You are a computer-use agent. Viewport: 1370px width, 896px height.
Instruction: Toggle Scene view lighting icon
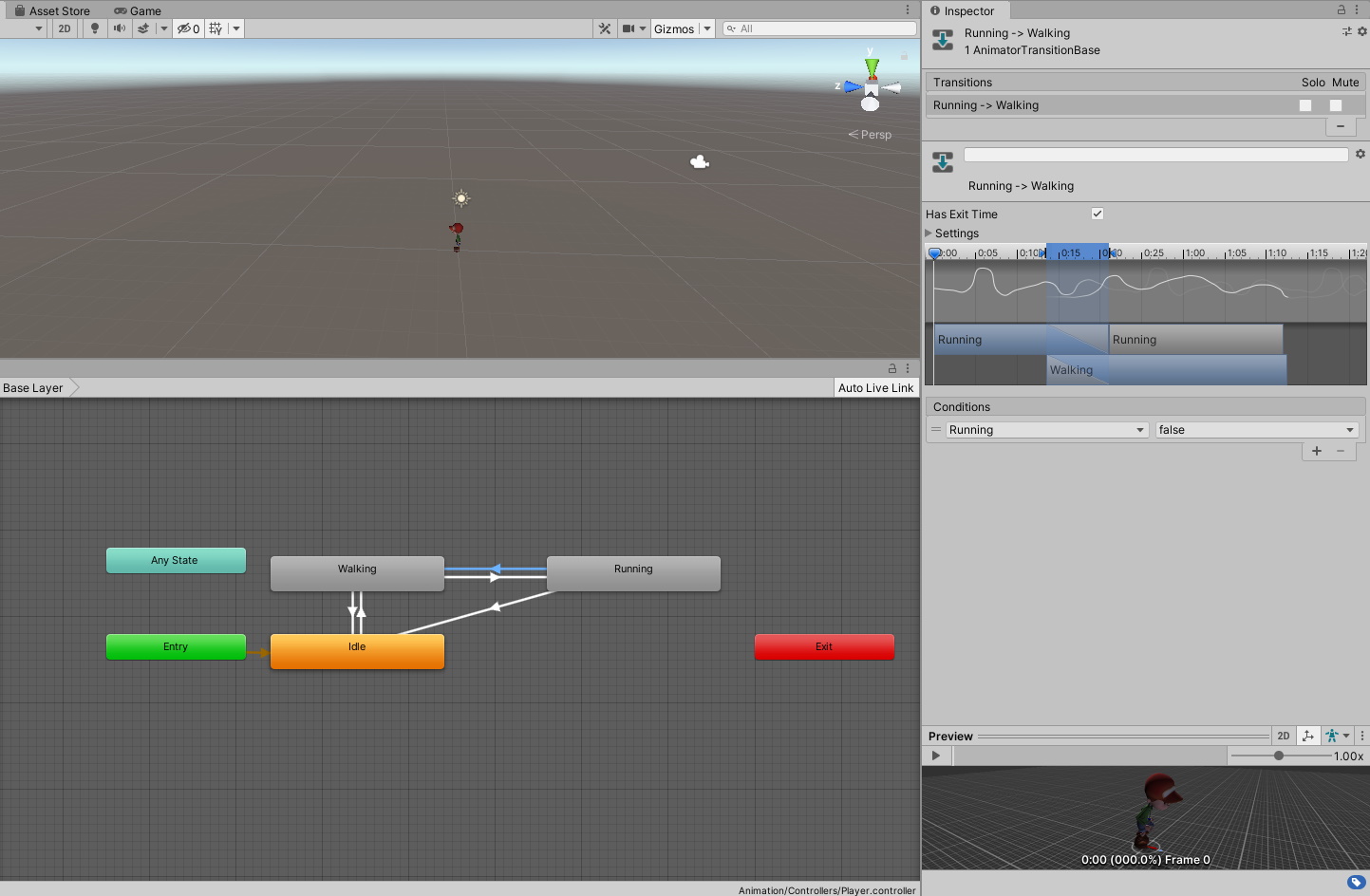pyautogui.click(x=94, y=28)
